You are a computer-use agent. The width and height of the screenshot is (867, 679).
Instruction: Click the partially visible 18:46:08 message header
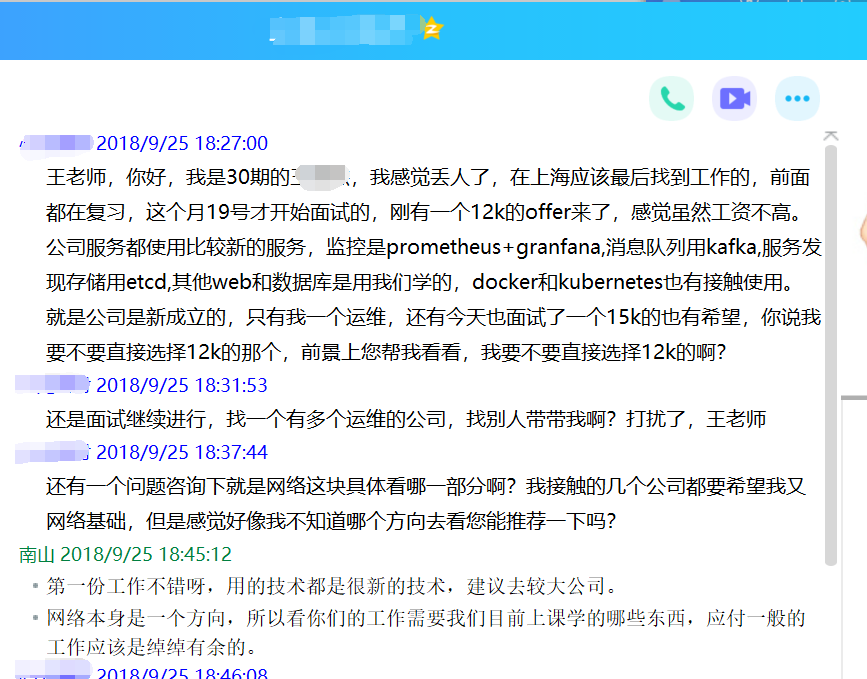click(x=182, y=673)
